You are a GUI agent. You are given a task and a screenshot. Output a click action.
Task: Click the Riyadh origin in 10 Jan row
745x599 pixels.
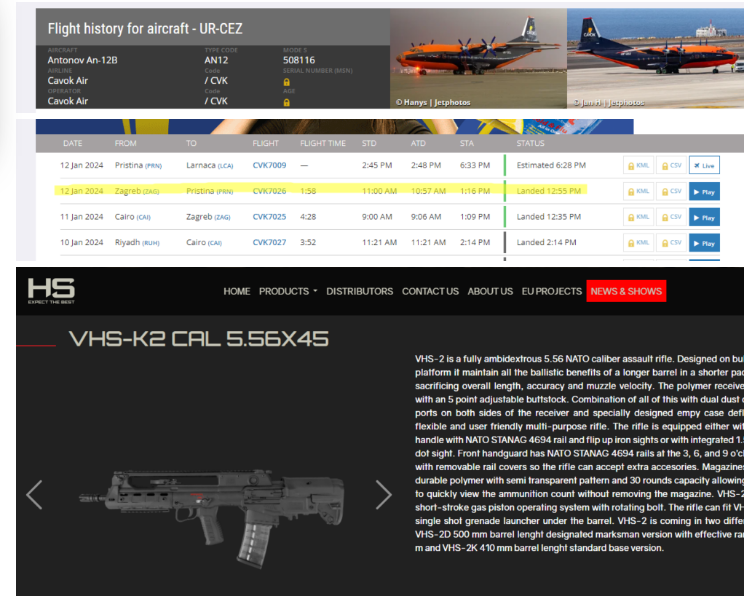click(137, 242)
